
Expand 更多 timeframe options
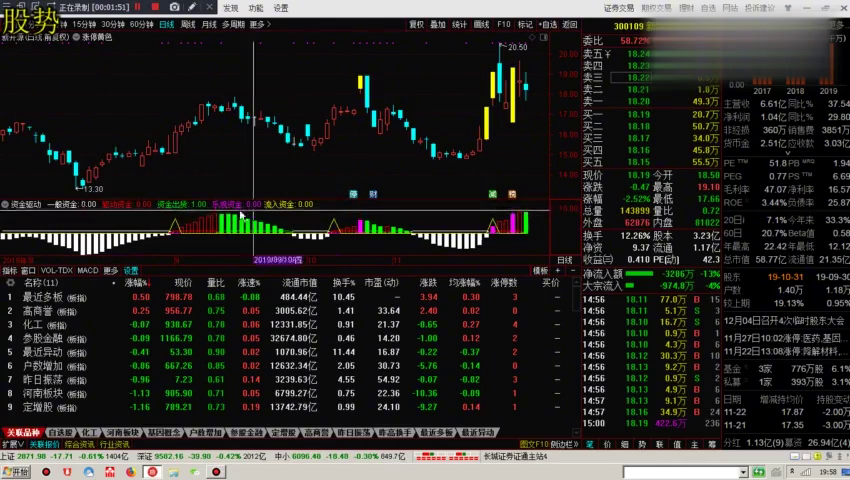(260, 24)
